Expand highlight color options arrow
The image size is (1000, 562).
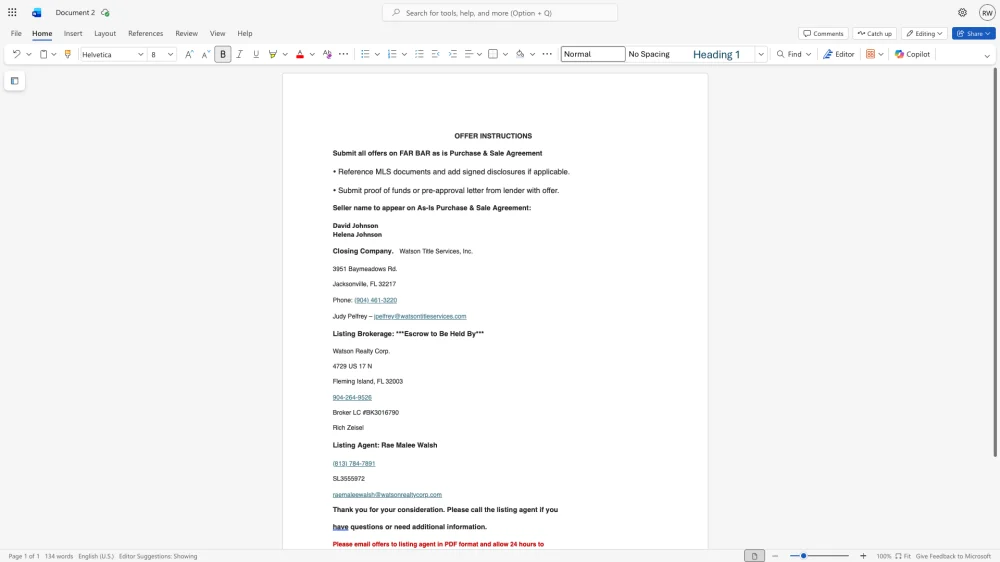[285, 54]
